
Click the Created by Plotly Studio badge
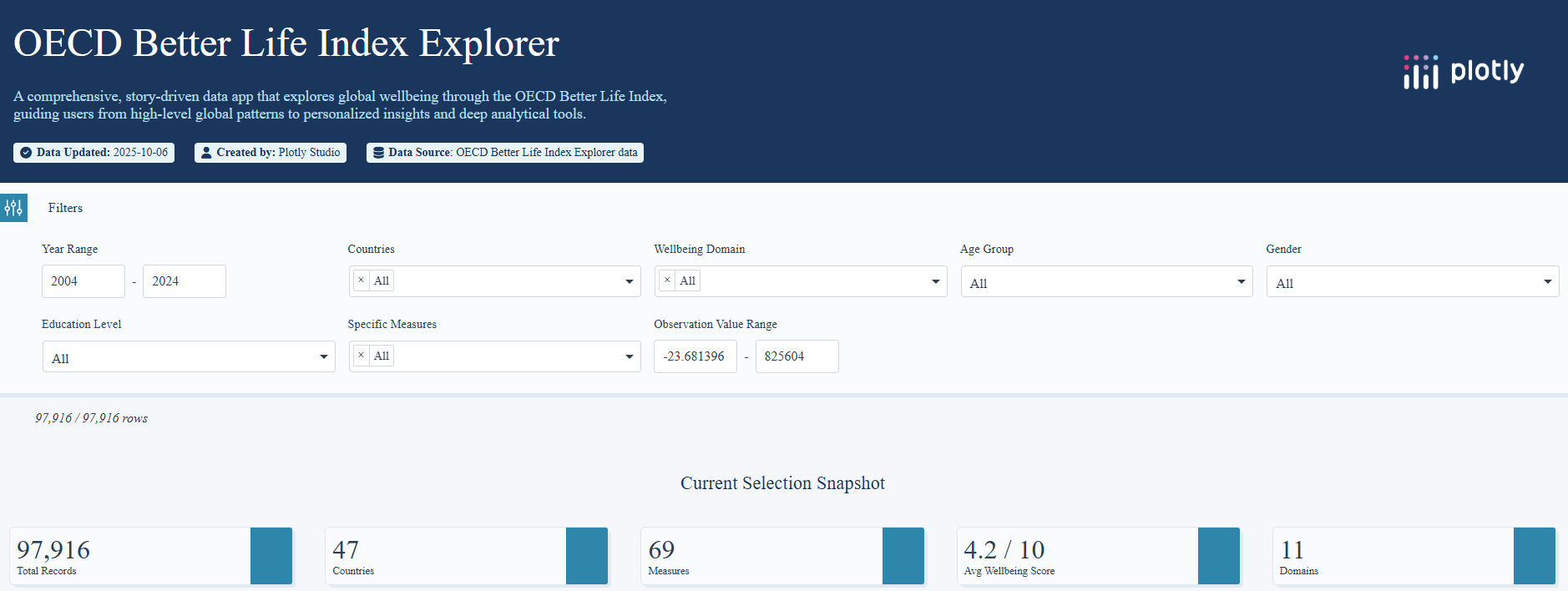click(271, 153)
